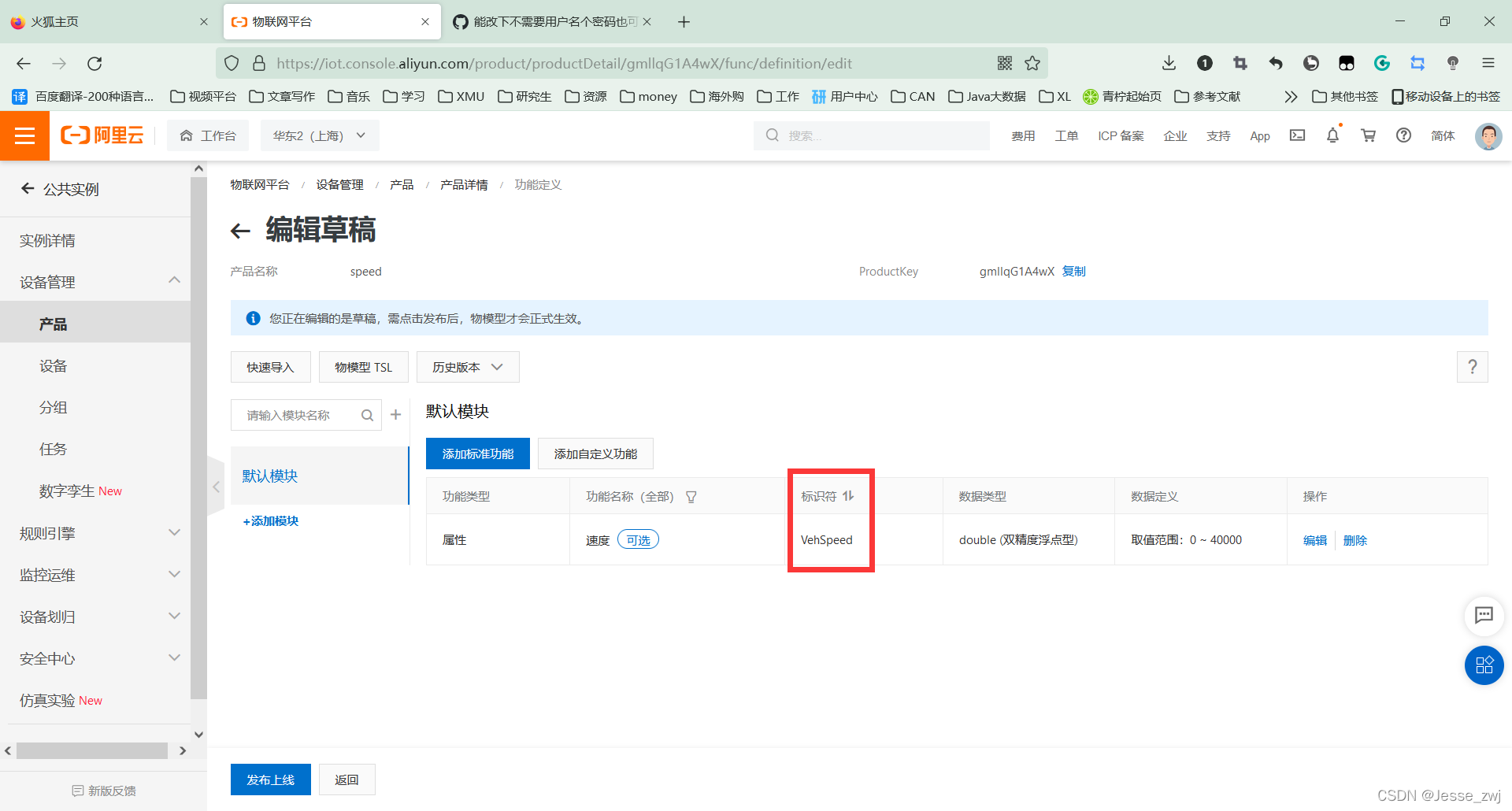
Task: Select 设备 in the left sidebar menu
Action: [x=53, y=365]
